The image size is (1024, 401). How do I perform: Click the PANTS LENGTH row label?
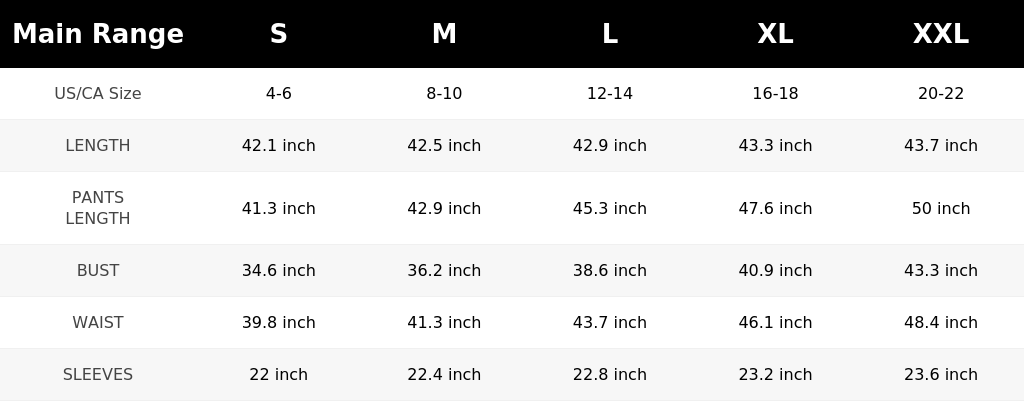[98, 208]
